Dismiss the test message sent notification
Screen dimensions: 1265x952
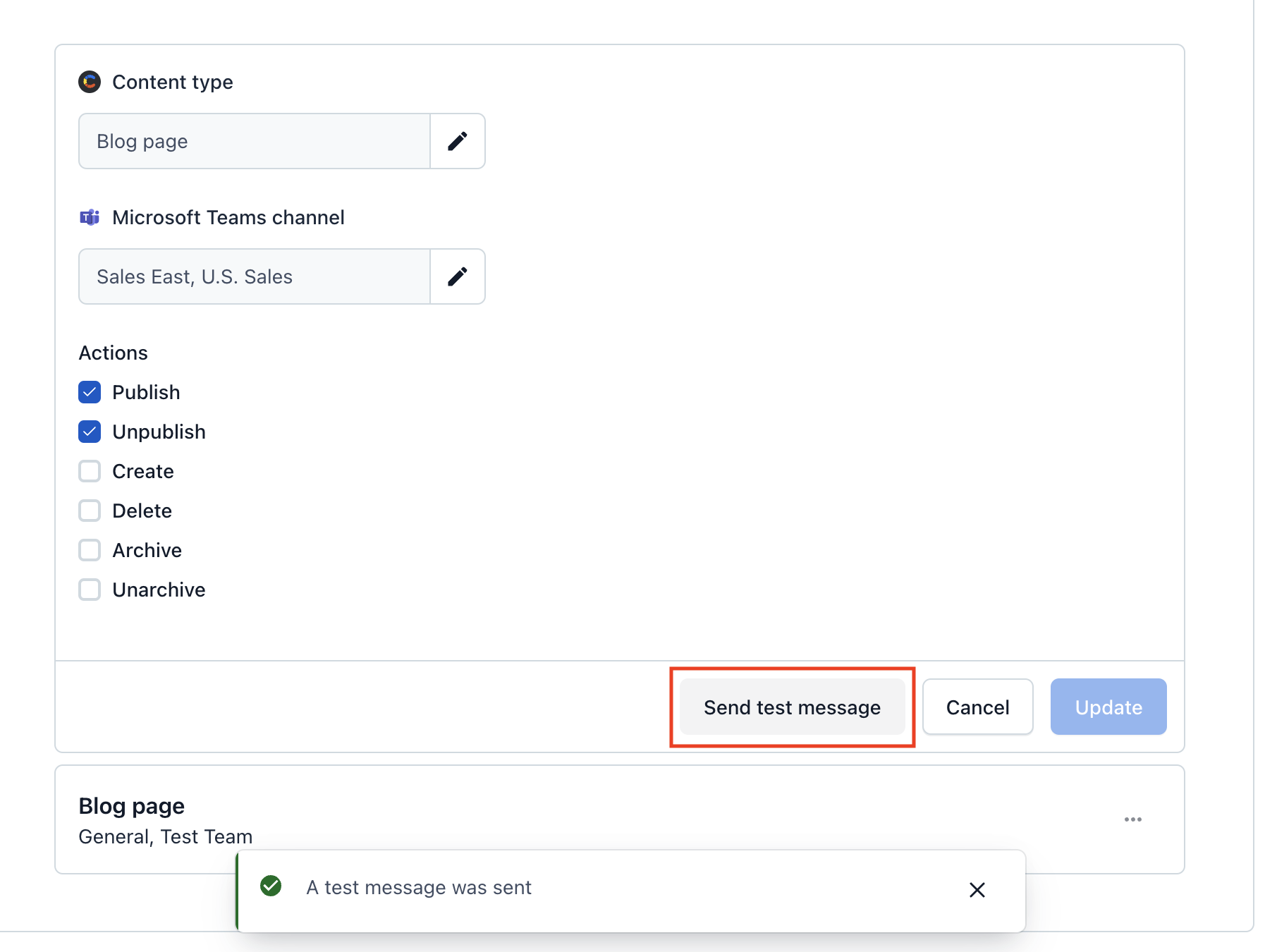(x=977, y=890)
